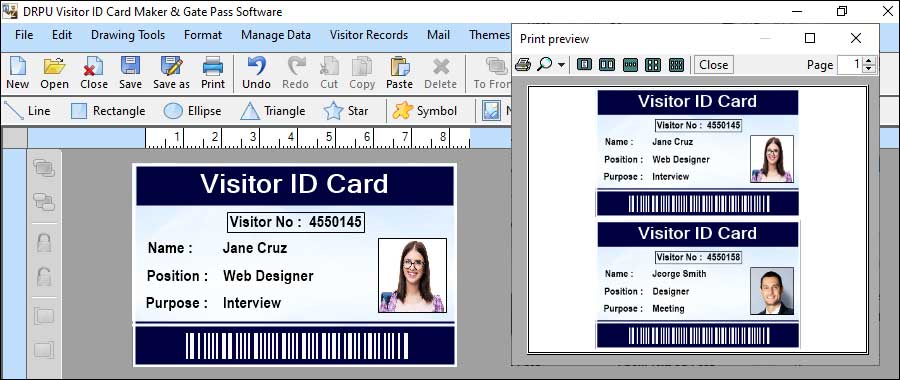Open the Manage Data menu
Image resolution: width=900 pixels, height=380 pixels.
[x=276, y=35]
